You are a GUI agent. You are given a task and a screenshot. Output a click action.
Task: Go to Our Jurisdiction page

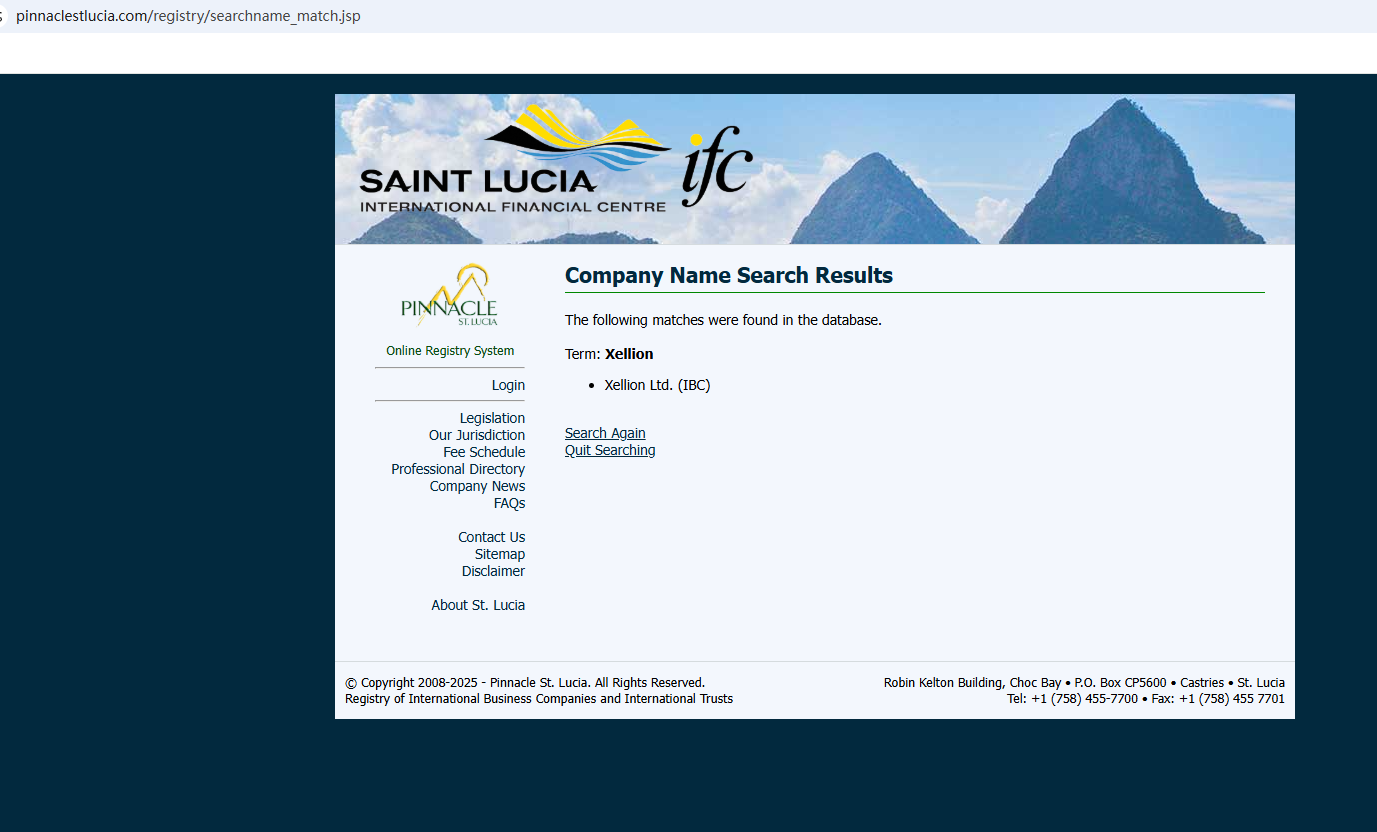[x=476, y=435]
